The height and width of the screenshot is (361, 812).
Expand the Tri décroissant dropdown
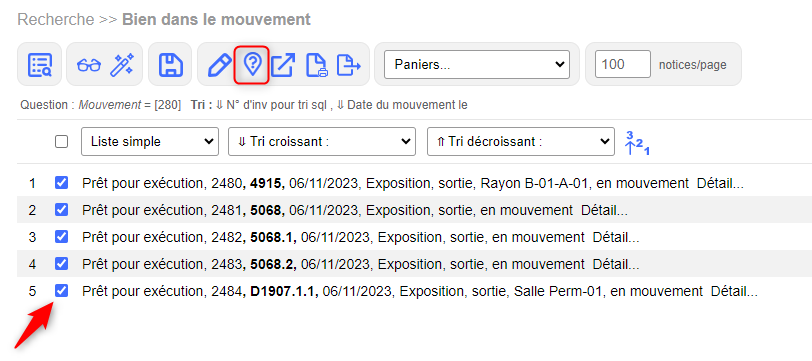tap(520, 141)
